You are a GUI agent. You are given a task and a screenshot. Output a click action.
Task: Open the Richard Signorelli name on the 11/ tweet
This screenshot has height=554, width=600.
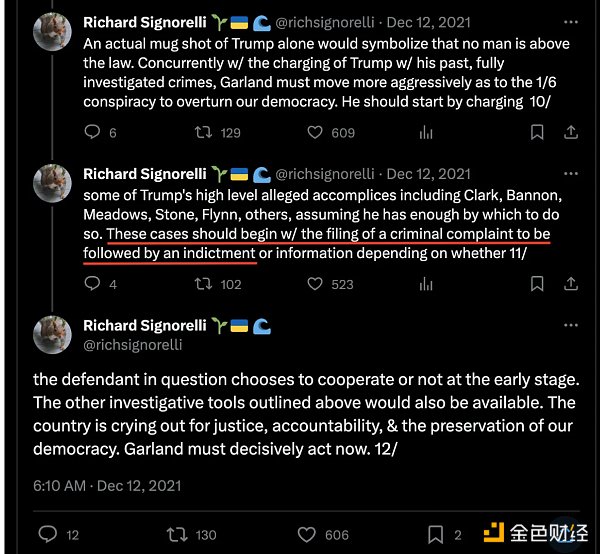pos(144,174)
